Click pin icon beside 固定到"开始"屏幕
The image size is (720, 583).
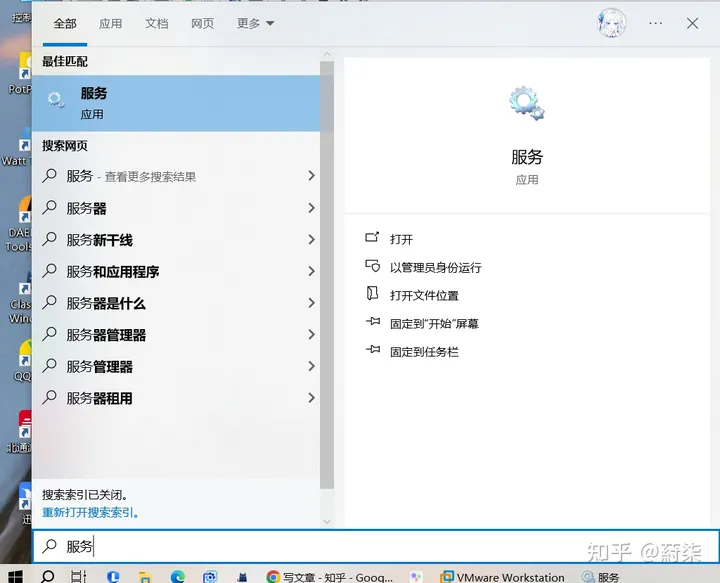tap(373, 321)
